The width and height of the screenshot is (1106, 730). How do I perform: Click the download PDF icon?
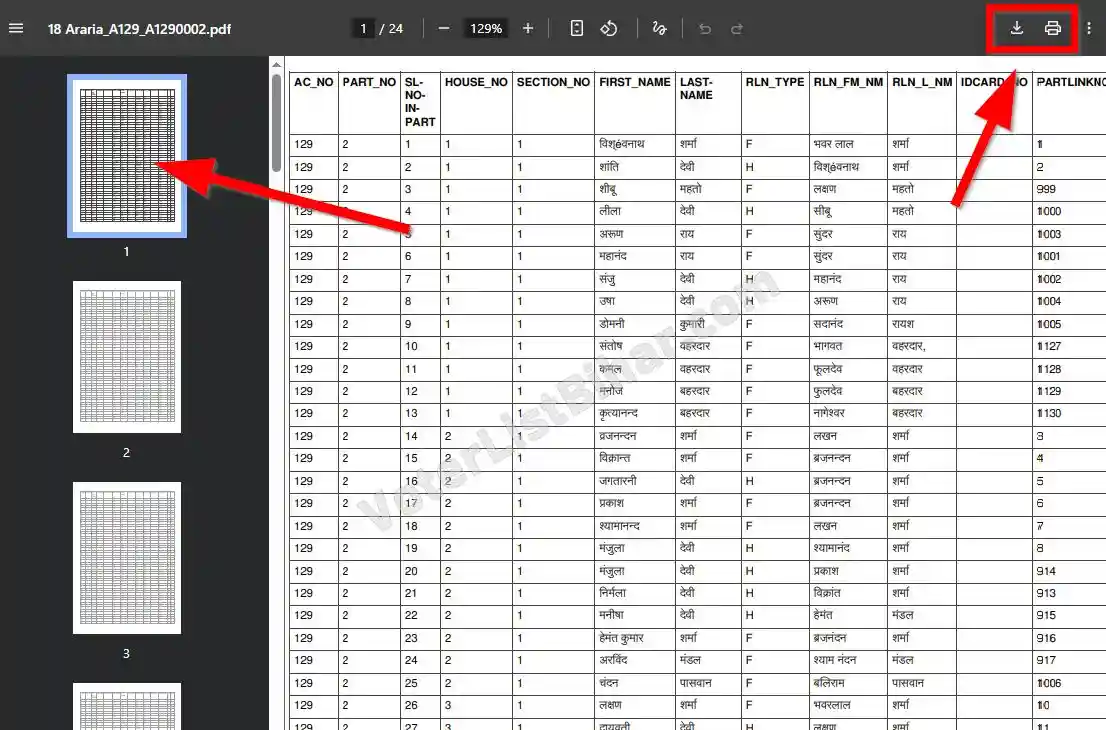pyautogui.click(x=1016, y=28)
